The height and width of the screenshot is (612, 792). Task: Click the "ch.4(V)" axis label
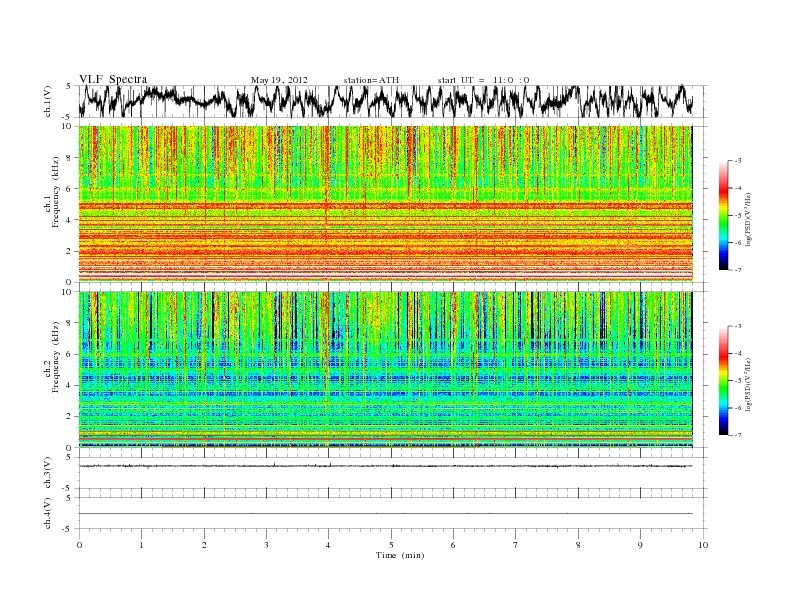[48, 513]
